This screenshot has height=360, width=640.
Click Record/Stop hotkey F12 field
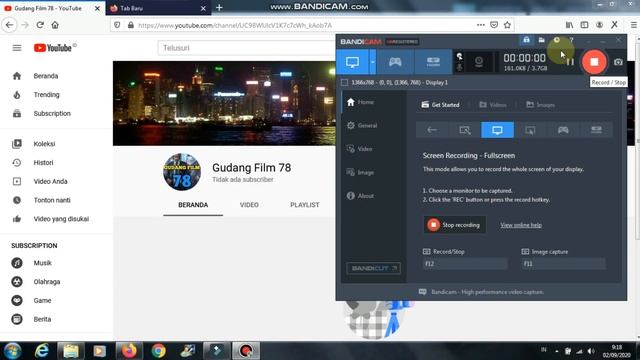[x=465, y=264]
